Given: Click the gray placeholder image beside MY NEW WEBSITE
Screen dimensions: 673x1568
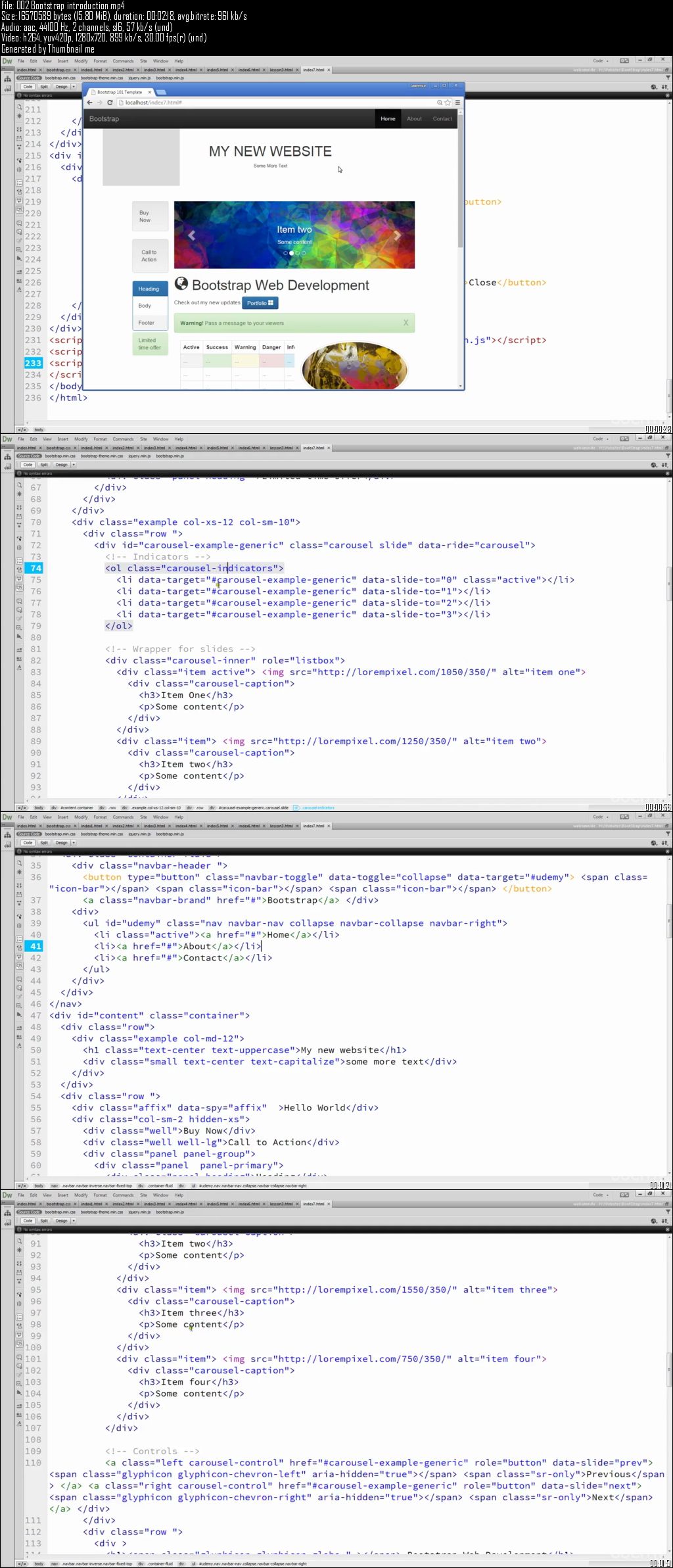Looking at the screenshot, I should point(141,157).
